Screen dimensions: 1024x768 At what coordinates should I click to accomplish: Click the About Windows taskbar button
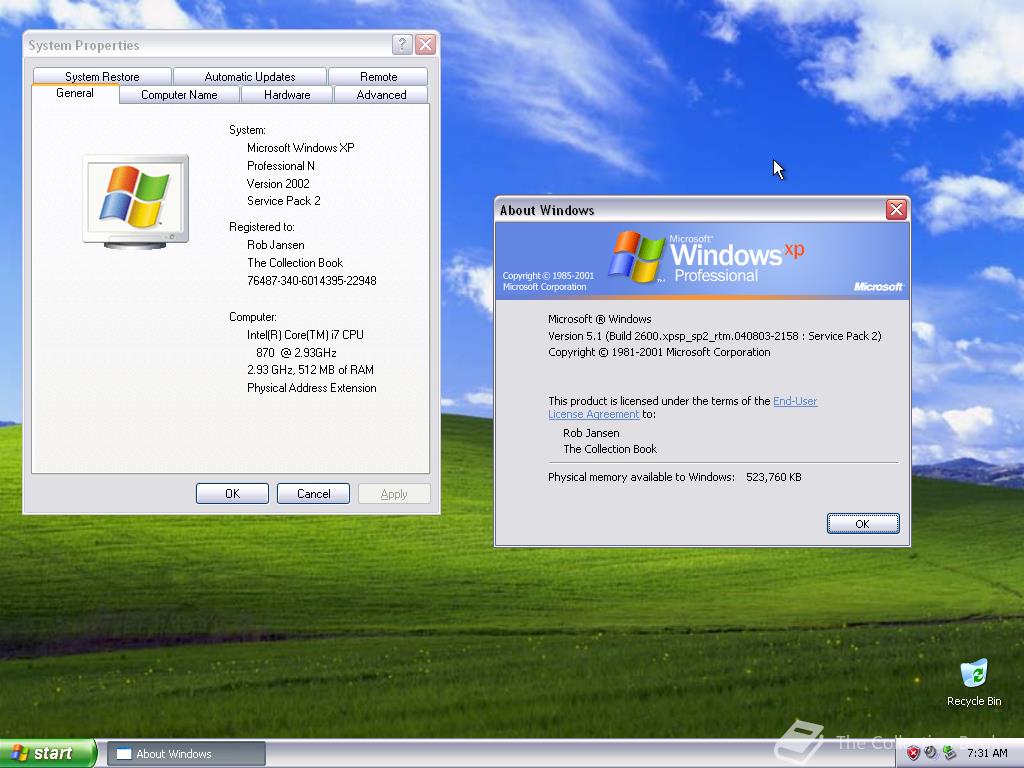(x=186, y=754)
